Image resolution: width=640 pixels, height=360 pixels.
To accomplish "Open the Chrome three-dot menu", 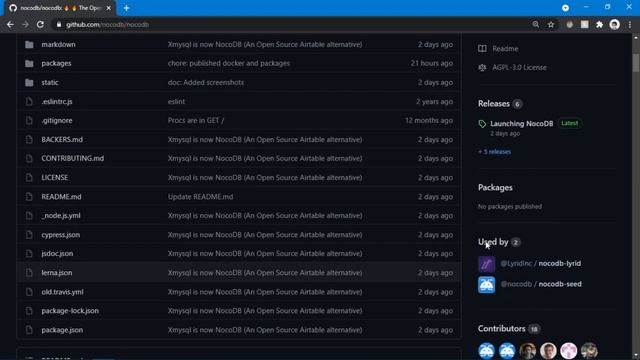I will click(x=630, y=24).
